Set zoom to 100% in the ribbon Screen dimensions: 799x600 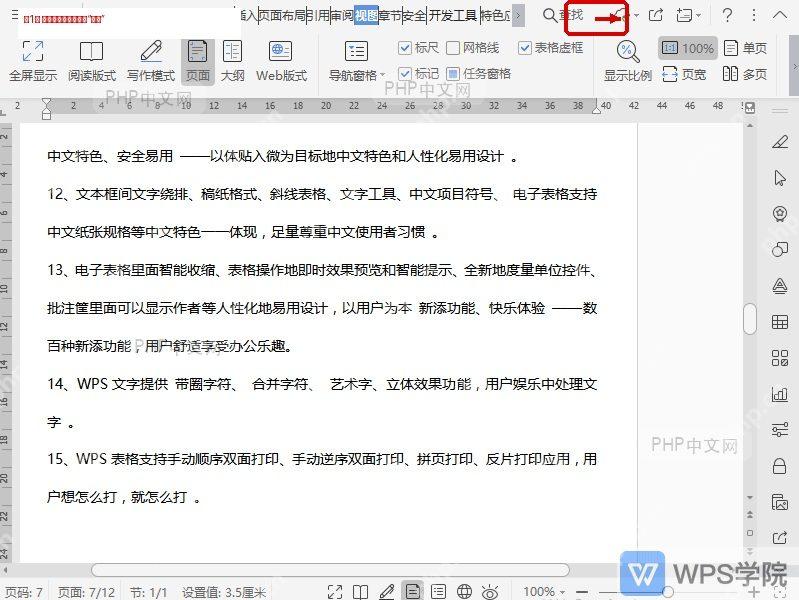click(687, 48)
